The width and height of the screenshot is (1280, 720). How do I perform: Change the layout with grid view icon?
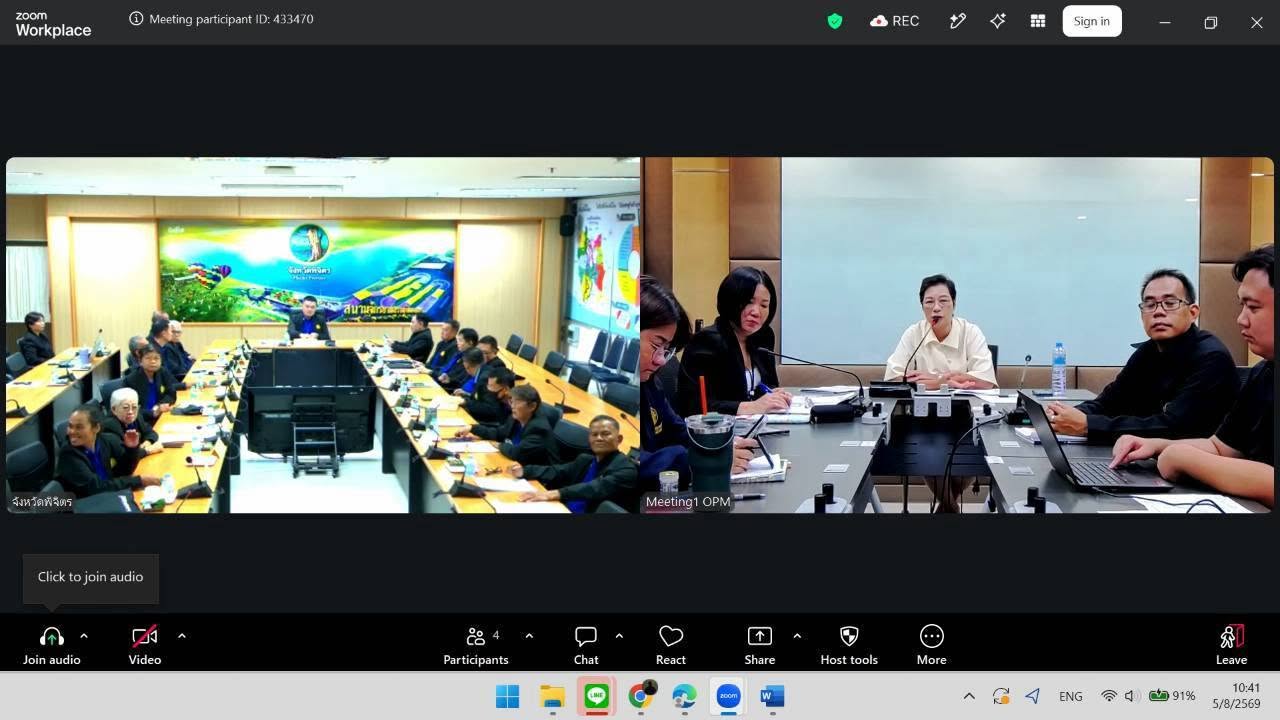click(1038, 21)
